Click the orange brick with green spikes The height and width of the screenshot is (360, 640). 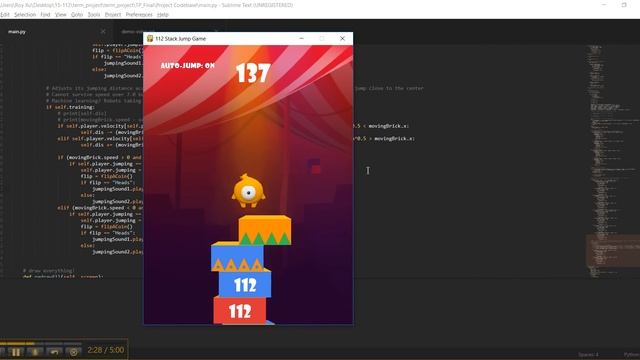(x=264, y=231)
